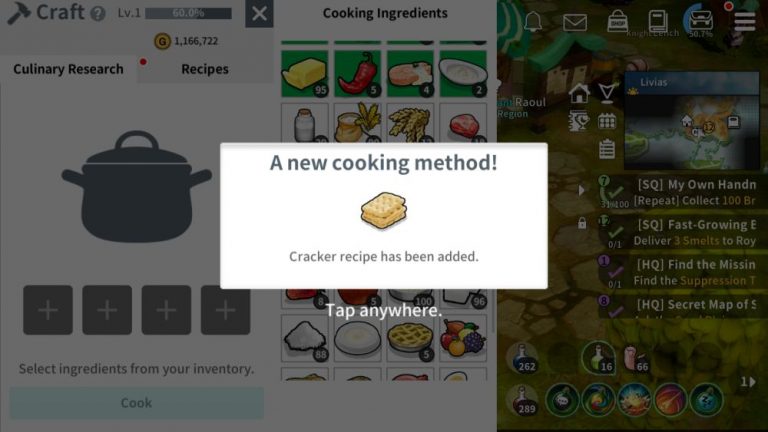
Task: Select the butter ingredient with 95
Action: [x=305, y=73]
